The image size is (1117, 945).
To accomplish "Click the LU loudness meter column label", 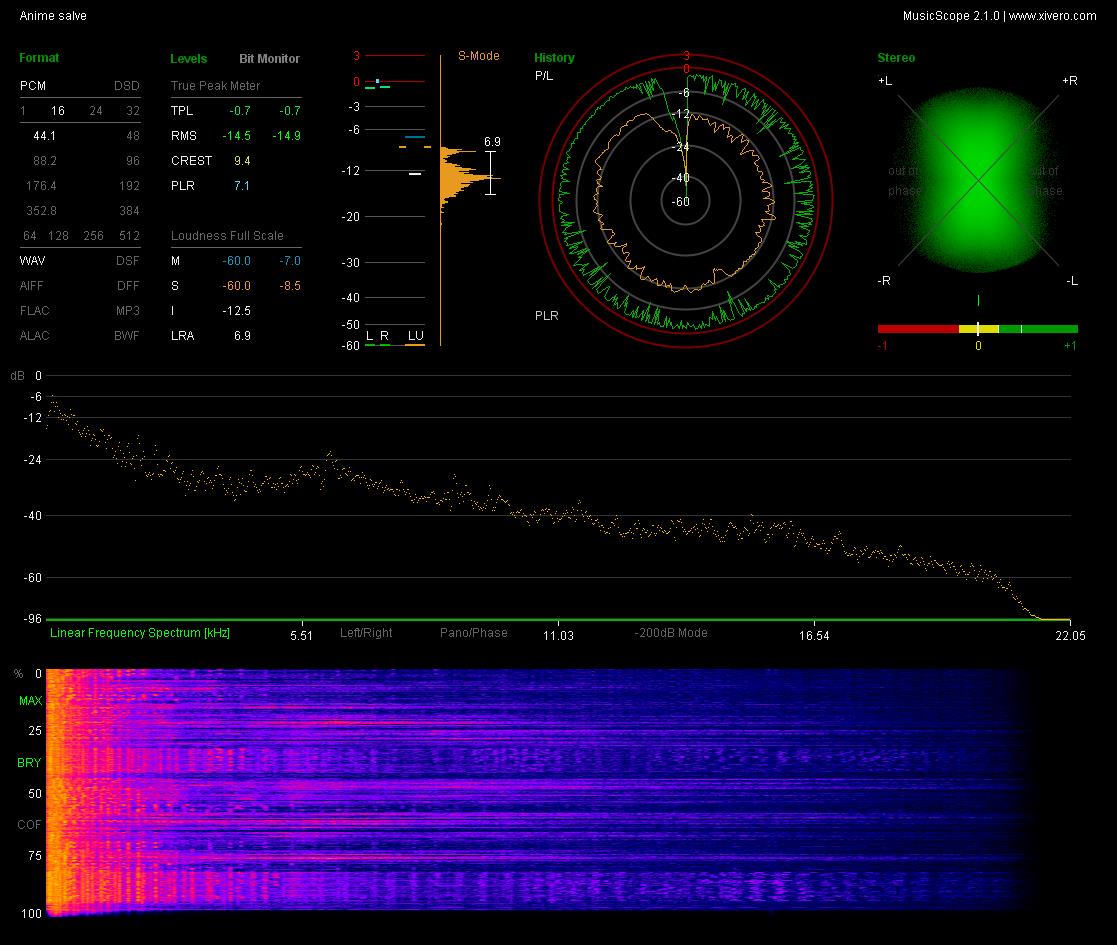I will pyautogui.click(x=415, y=335).
